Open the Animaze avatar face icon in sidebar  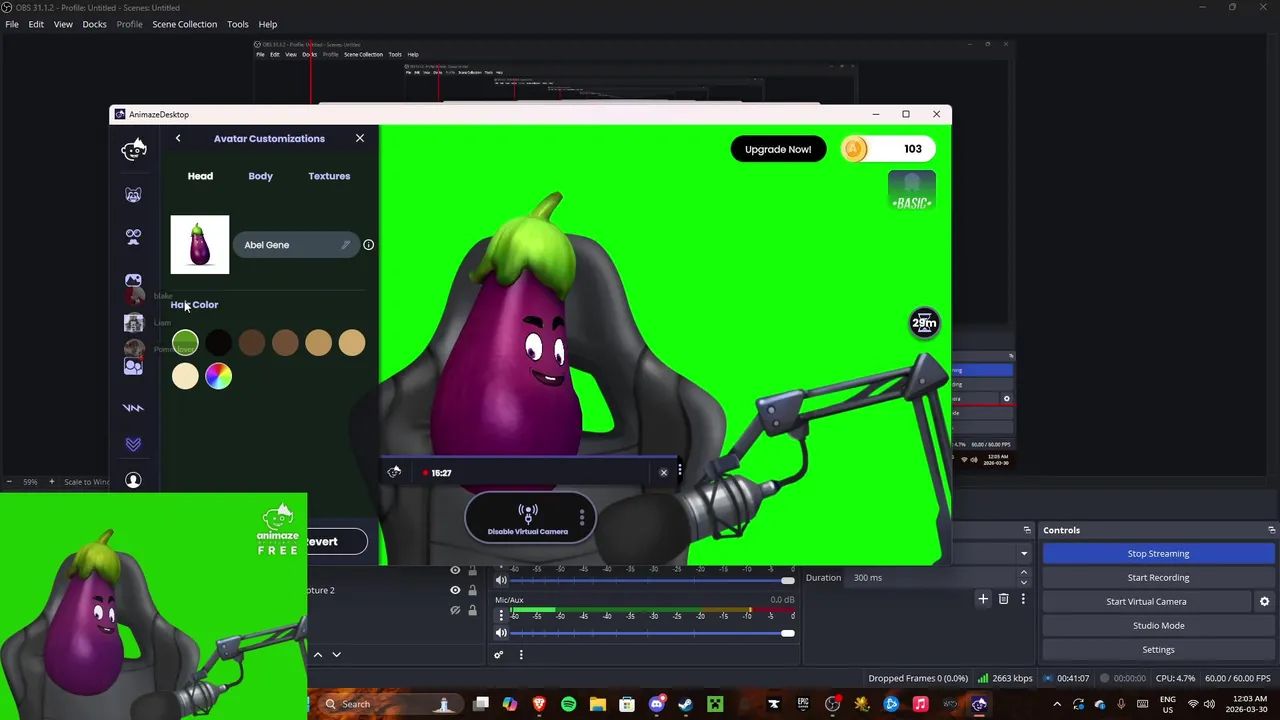coord(133,150)
